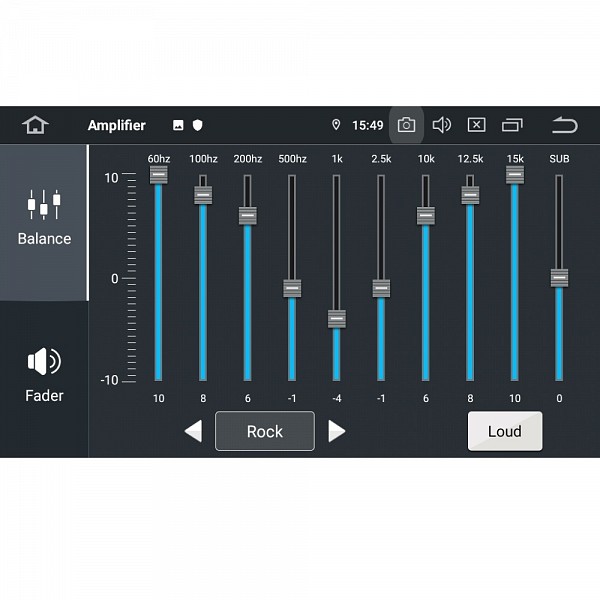Viewport: 600px width, 600px height.
Task: Open the Rock preset selector
Action: point(265,431)
